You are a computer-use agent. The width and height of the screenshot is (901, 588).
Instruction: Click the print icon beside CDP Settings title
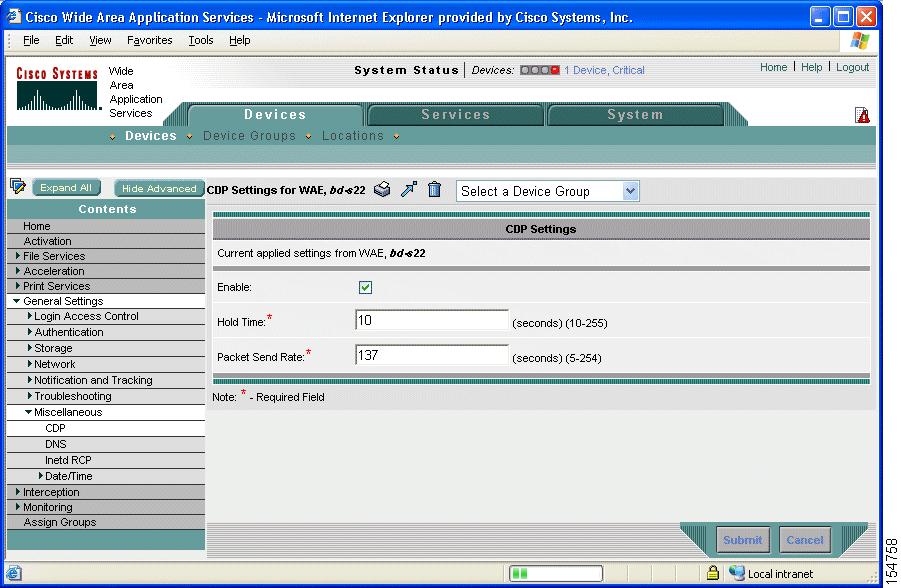coord(382,189)
